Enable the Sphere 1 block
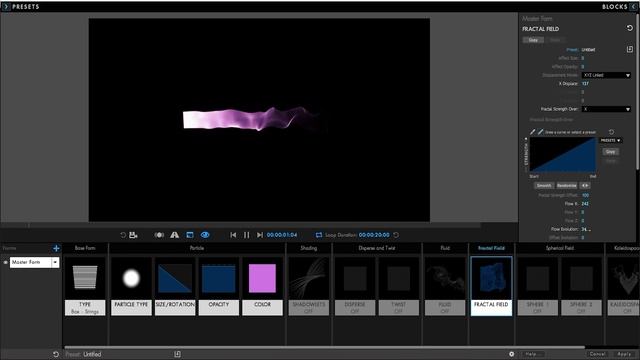 pos(538,286)
